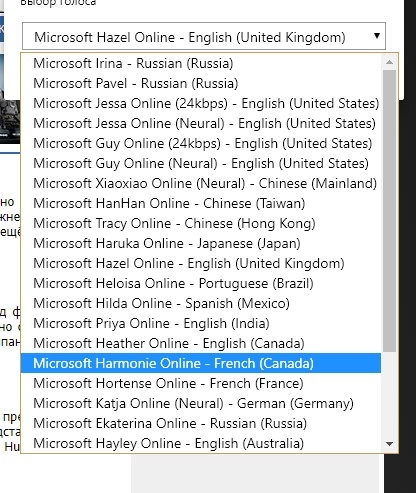
Task: Pick Microsoft Xiaoxiao Online Chinese (Mainland)
Action: (x=201, y=183)
